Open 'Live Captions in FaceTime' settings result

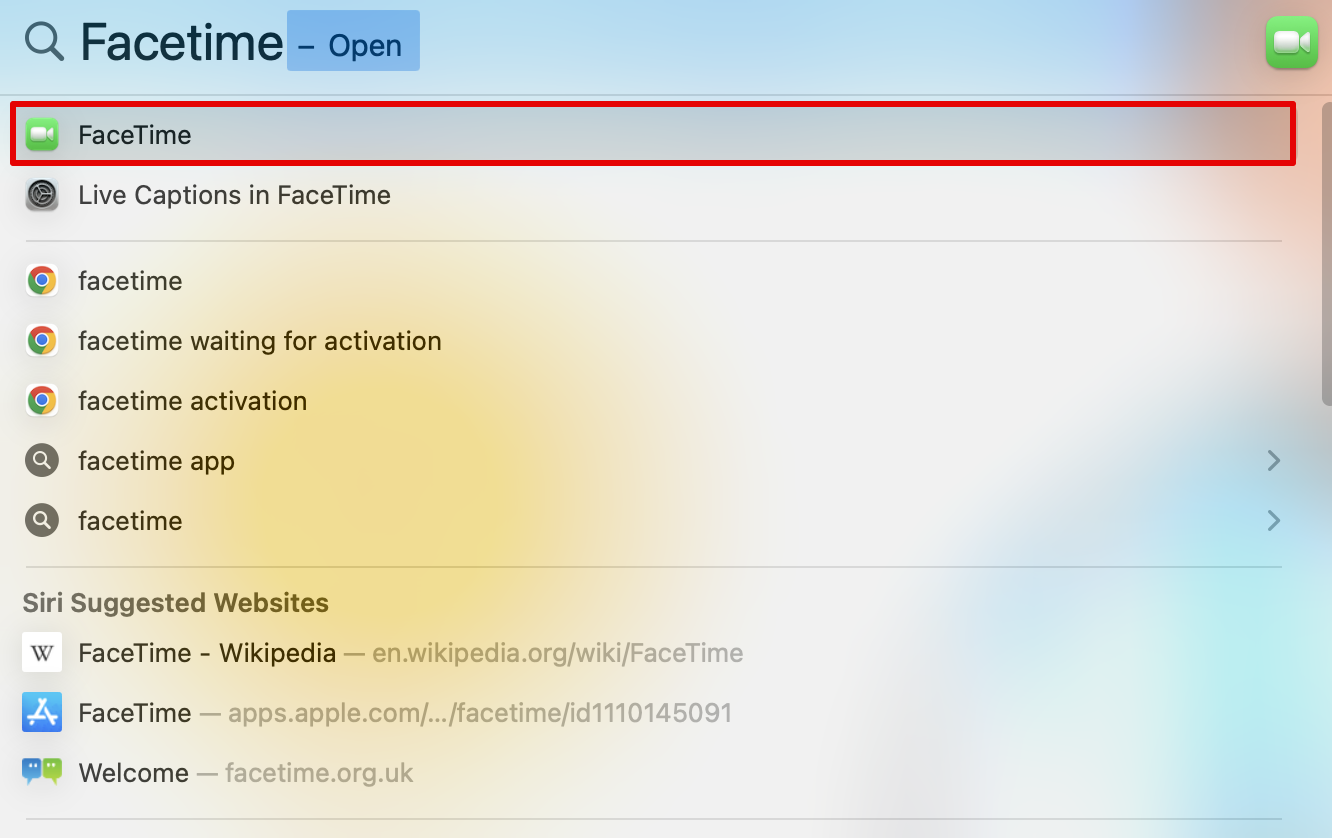tap(653, 194)
